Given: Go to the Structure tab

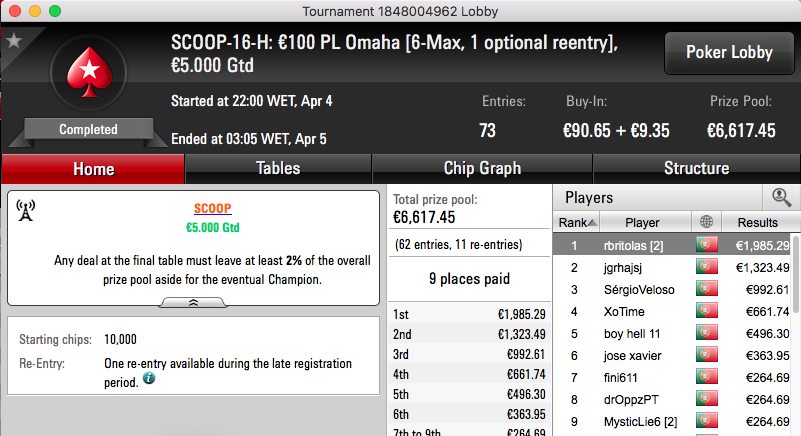Looking at the screenshot, I should (696, 169).
